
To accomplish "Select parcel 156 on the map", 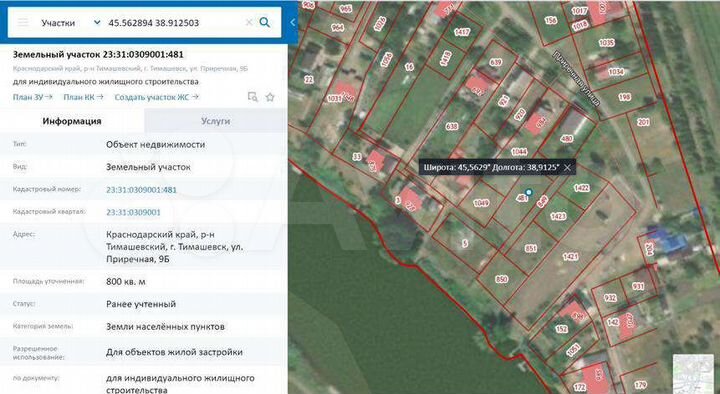I will click(x=551, y=20).
